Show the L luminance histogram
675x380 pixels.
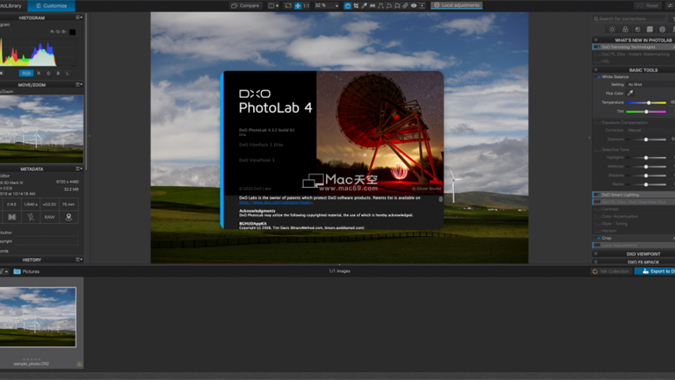(x=67, y=73)
